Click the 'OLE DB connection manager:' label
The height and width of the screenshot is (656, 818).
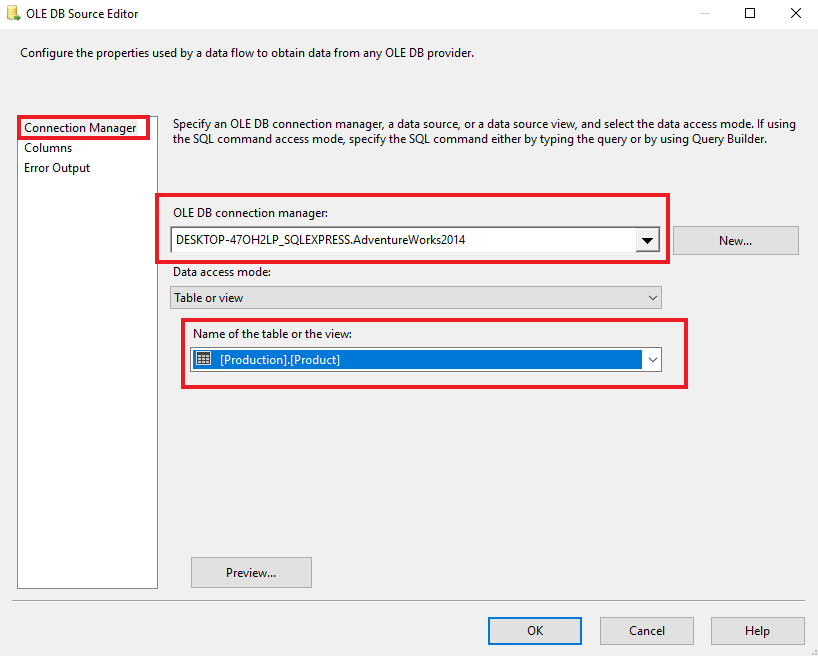coord(250,213)
